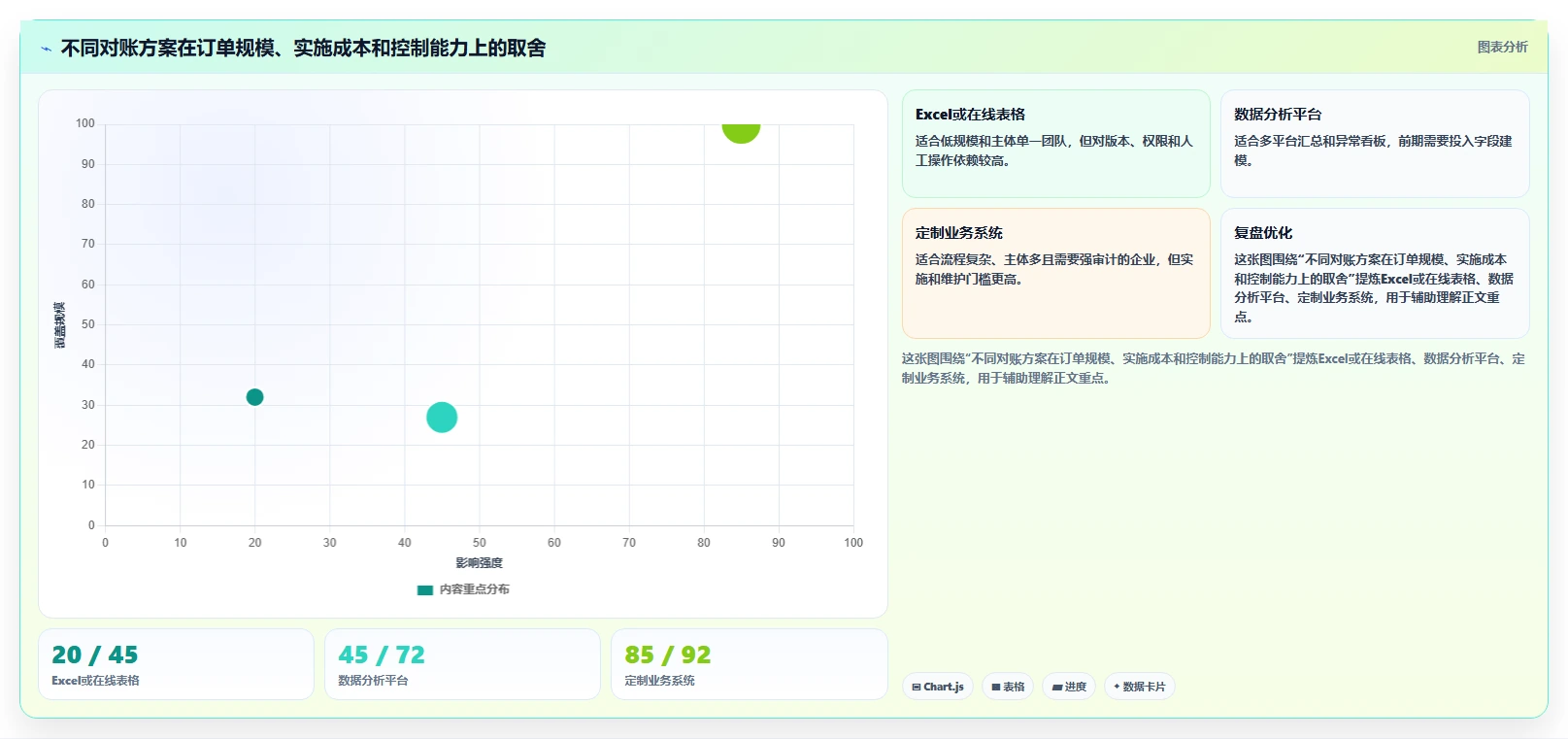Open the Excel或在线表格 description card
The image size is (1568, 739).
[x=1056, y=144]
